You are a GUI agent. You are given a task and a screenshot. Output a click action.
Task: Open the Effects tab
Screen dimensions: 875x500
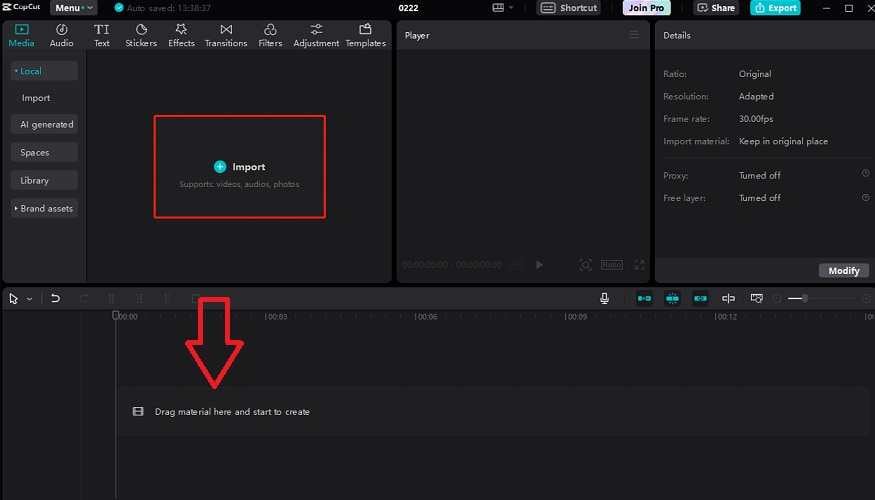pyautogui.click(x=181, y=35)
